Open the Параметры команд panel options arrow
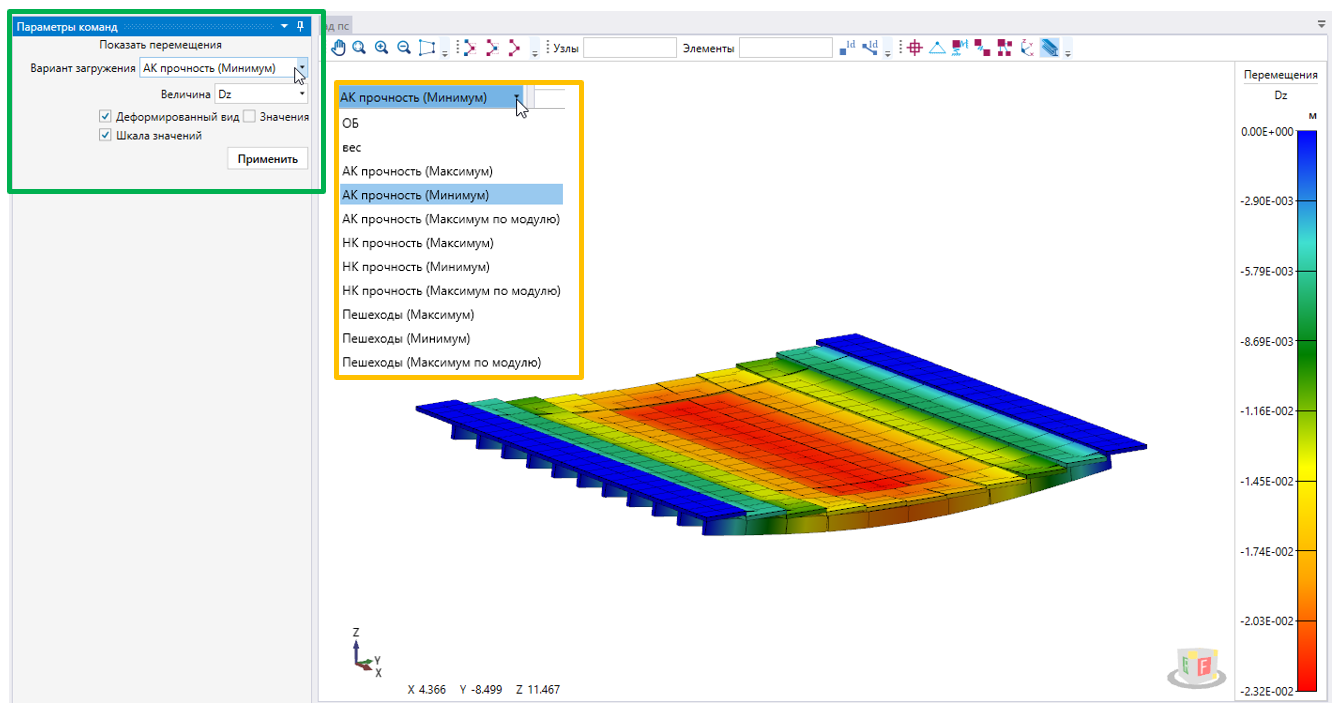Viewport: 1344px width, 712px height. coord(284,26)
